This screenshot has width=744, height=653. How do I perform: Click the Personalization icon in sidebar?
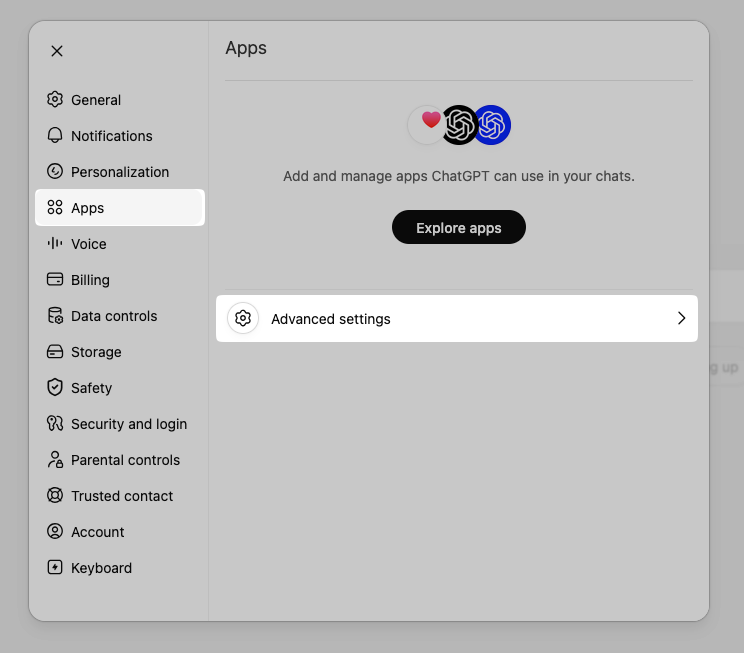pos(55,171)
